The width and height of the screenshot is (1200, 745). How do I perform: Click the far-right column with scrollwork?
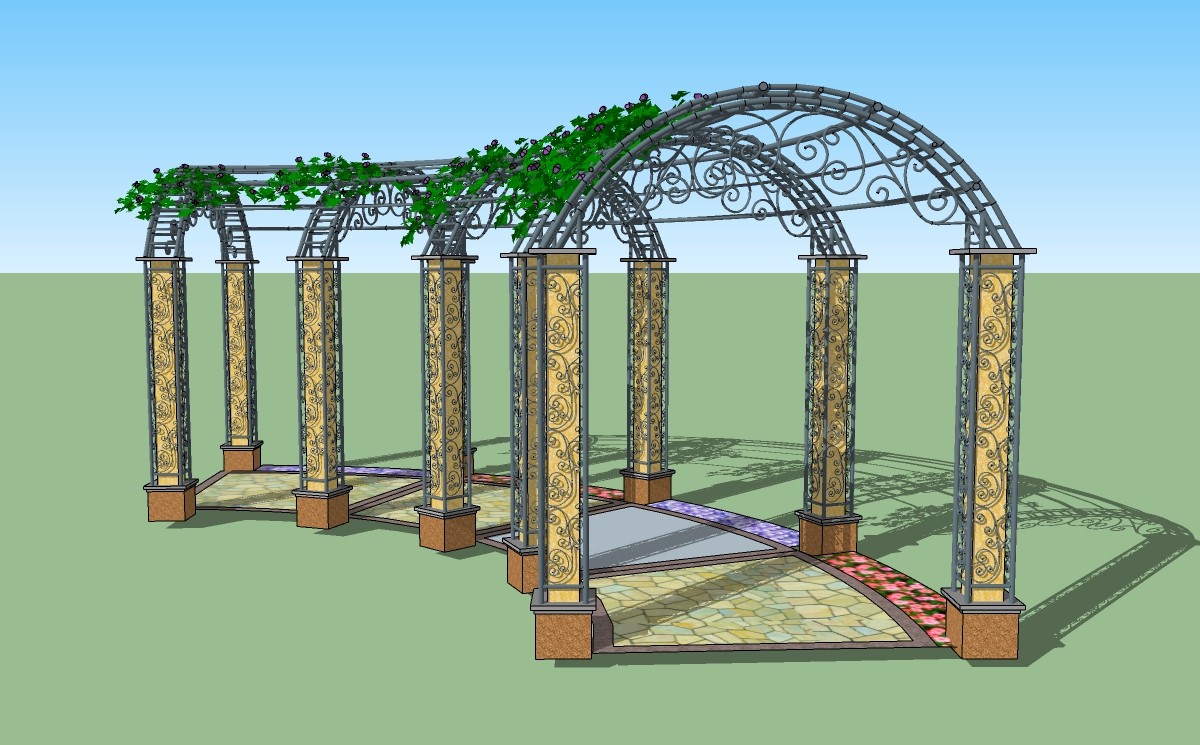[988, 420]
